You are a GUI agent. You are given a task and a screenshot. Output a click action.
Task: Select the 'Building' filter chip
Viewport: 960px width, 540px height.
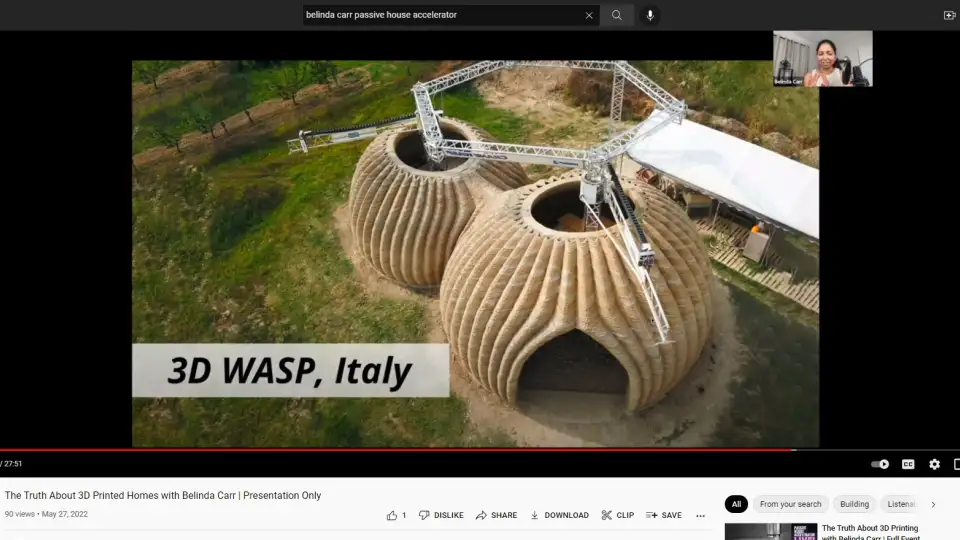854,504
